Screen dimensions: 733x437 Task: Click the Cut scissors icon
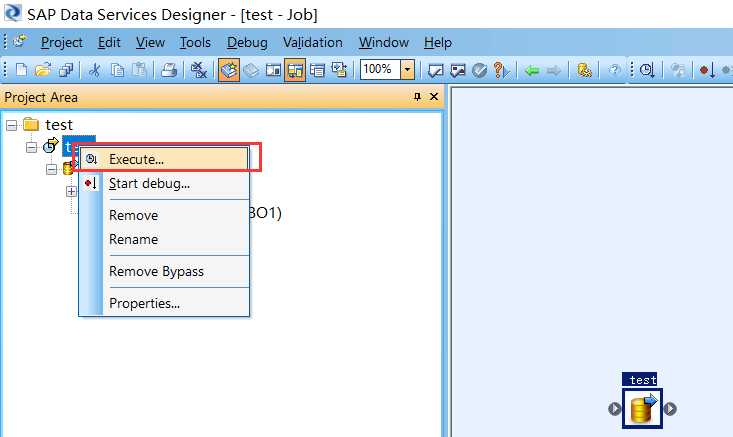[x=94, y=70]
